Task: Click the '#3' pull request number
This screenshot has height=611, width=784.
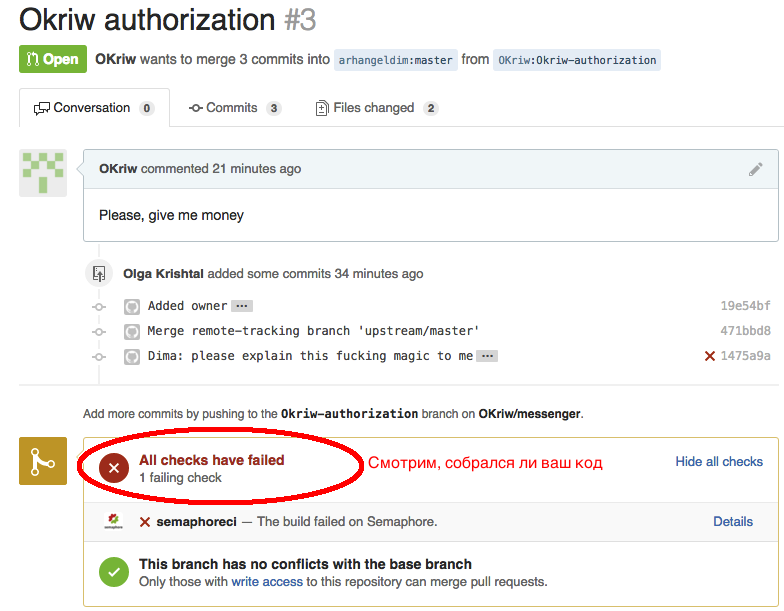Action: pyautogui.click(x=300, y=20)
